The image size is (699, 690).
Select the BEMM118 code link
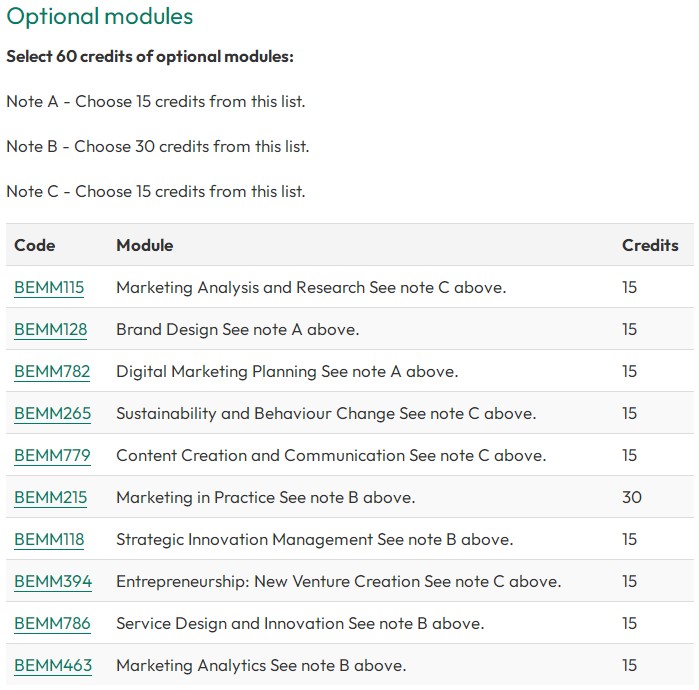pyautogui.click(x=49, y=539)
